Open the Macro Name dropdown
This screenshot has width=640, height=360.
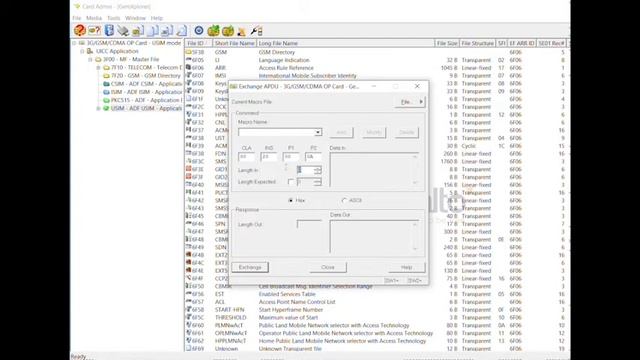tap(318, 132)
